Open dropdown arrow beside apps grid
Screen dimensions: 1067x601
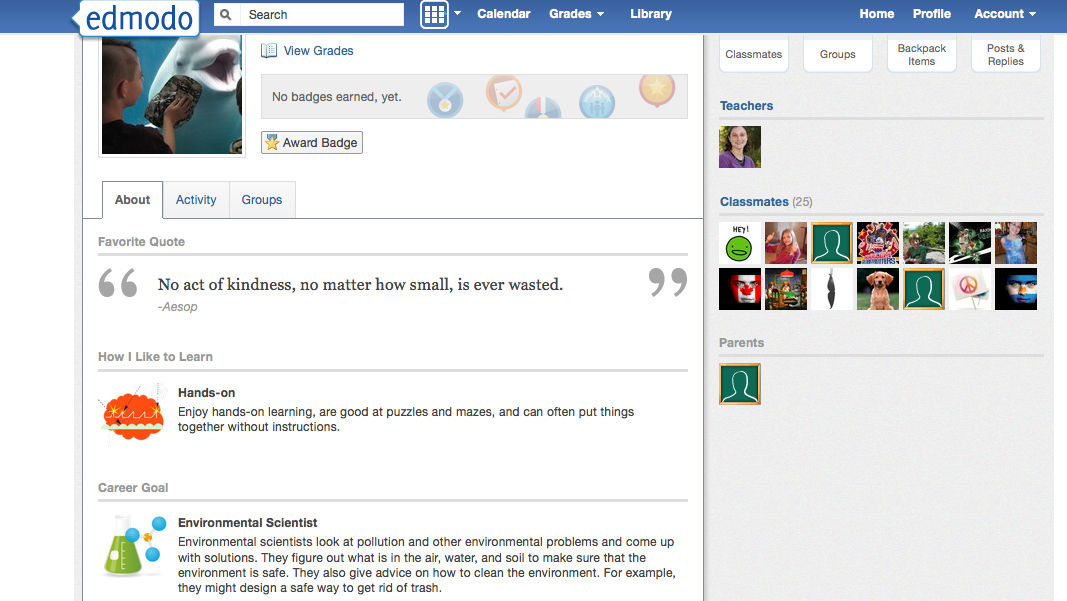click(x=457, y=14)
